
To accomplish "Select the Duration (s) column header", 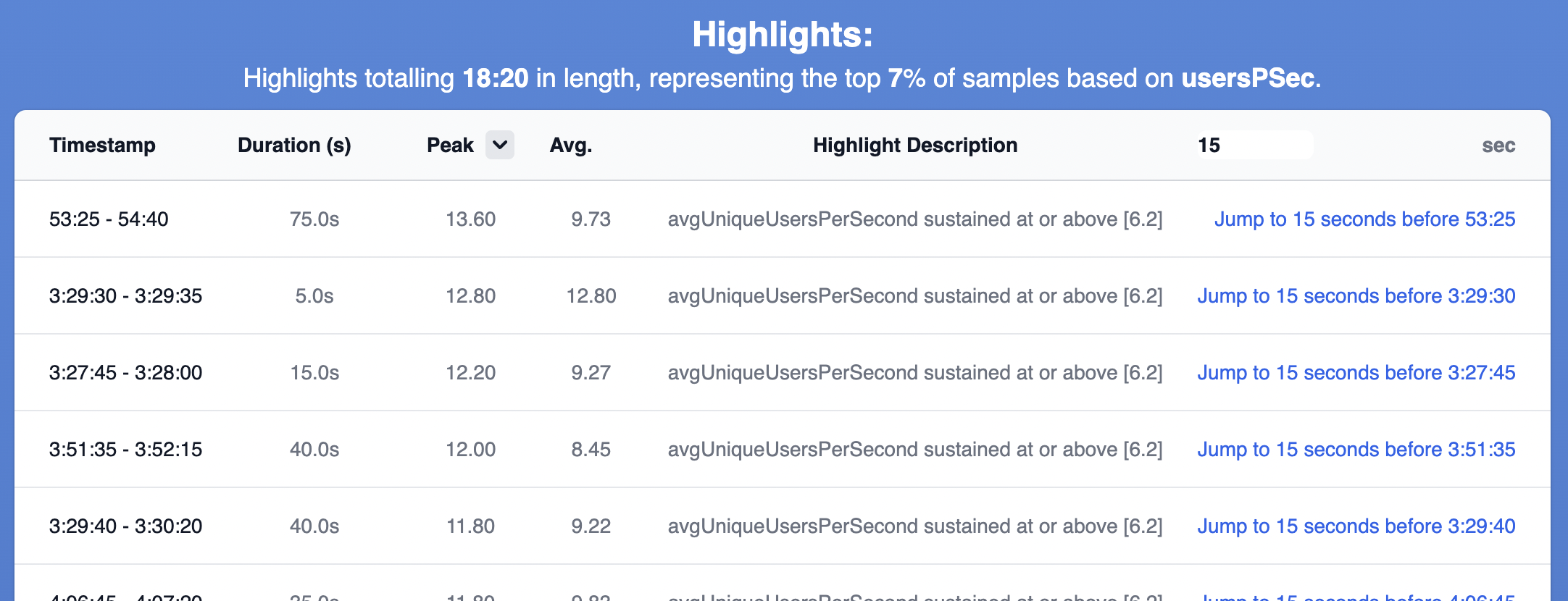I will click(294, 145).
